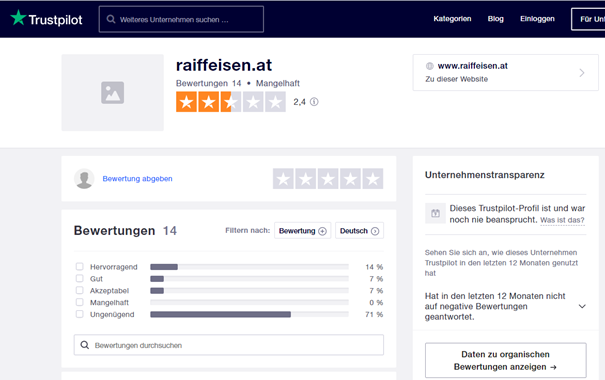This screenshot has height=380, width=605.
Task: Click the Ungenügend 71 % rating bar
Action: [249, 314]
